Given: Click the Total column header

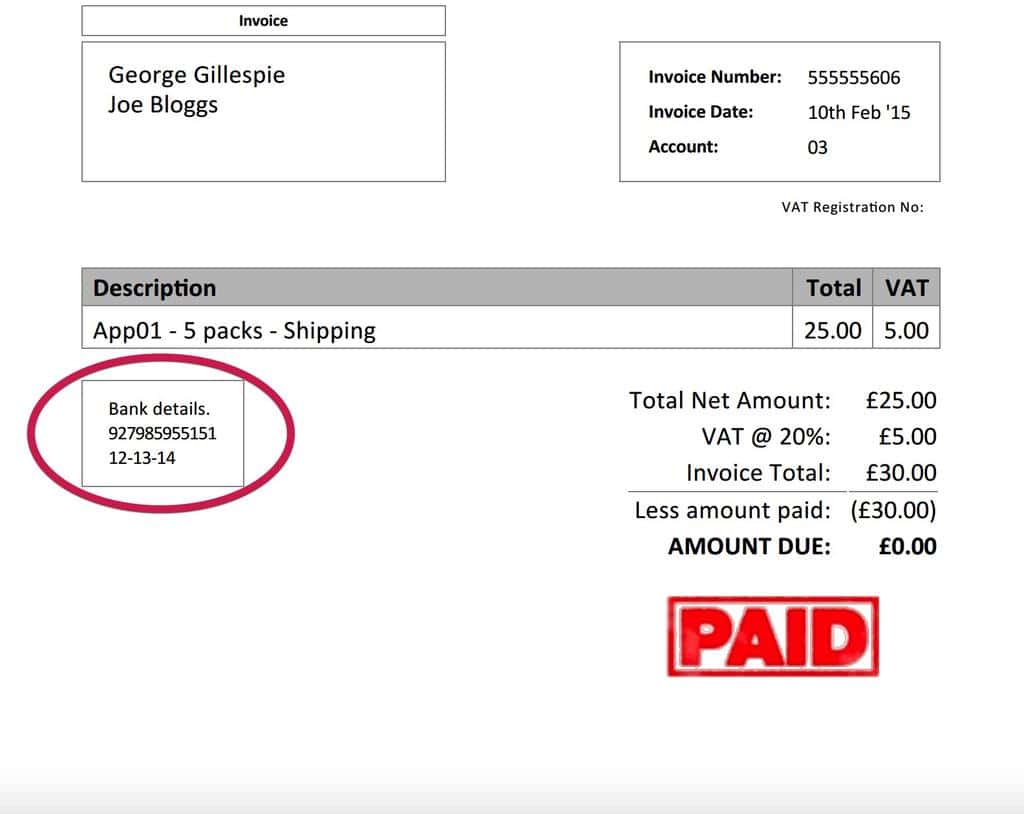Looking at the screenshot, I should pos(833,288).
